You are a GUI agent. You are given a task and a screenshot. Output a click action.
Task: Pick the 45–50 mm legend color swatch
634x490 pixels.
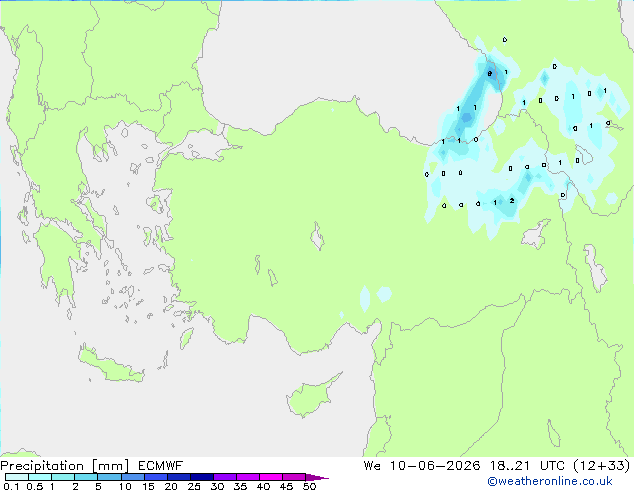pos(294,477)
